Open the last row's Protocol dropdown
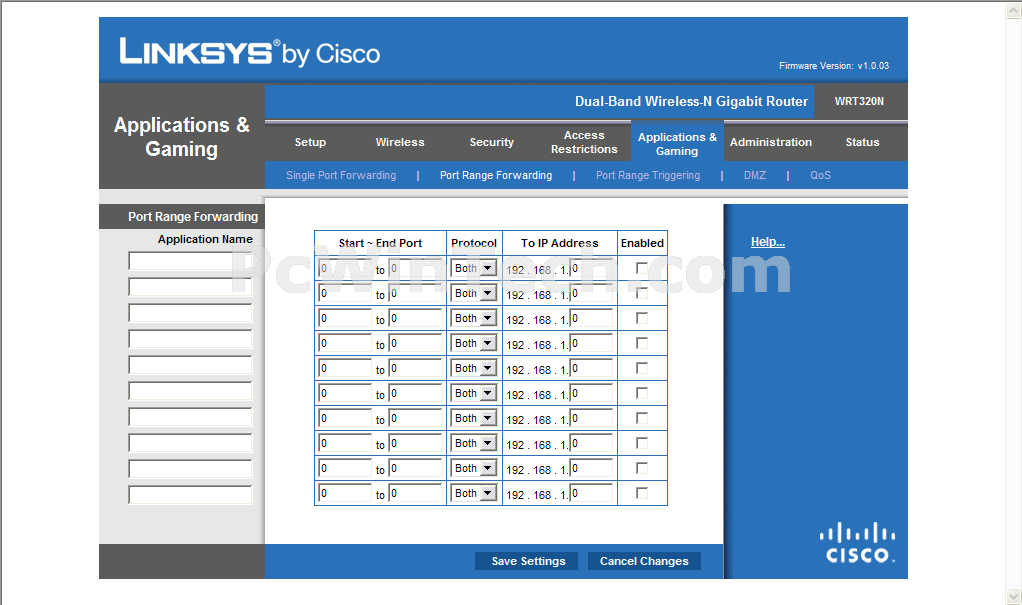The image size is (1022, 605). click(474, 493)
